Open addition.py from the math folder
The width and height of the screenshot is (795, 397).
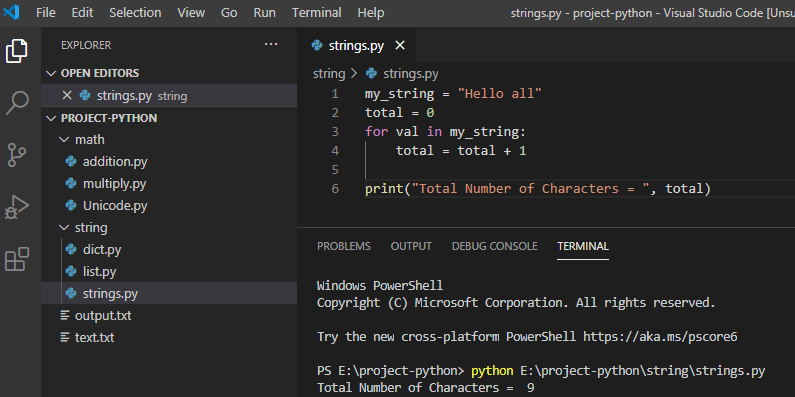pos(115,162)
